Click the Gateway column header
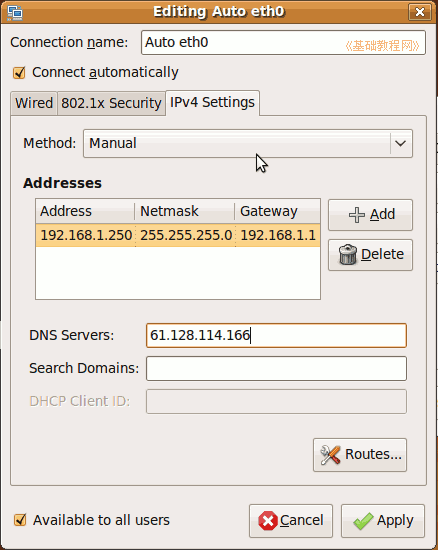This screenshot has width=438, height=550. click(277, 211)
